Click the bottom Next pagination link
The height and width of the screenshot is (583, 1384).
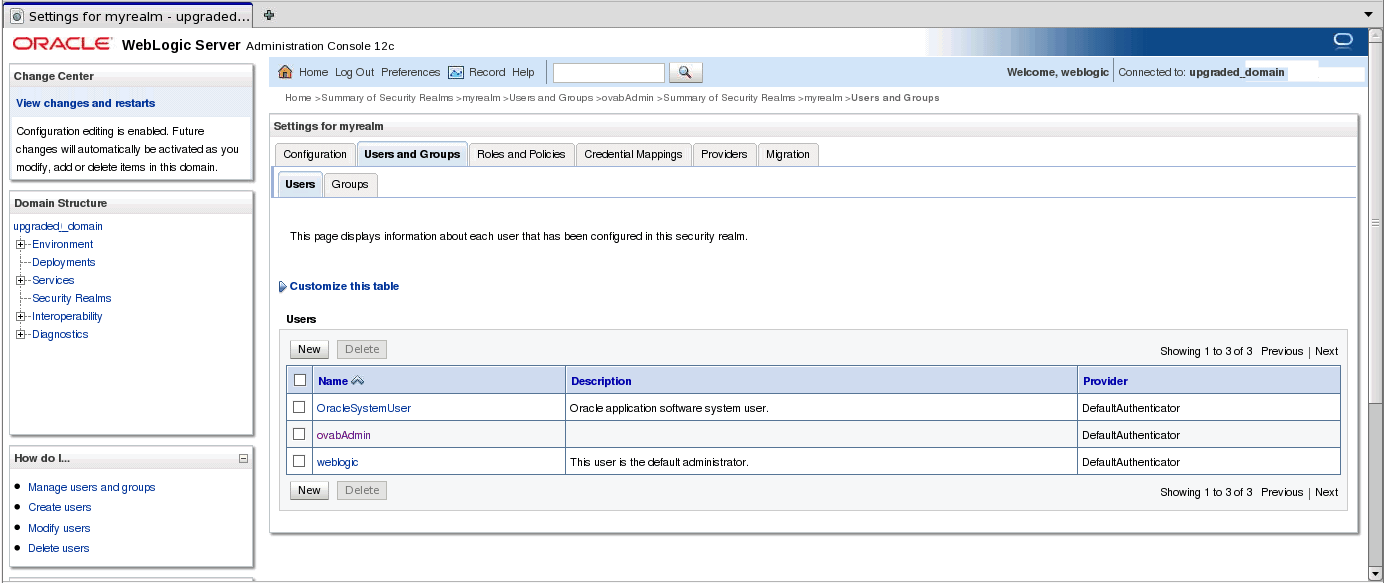pos(1327,492)
